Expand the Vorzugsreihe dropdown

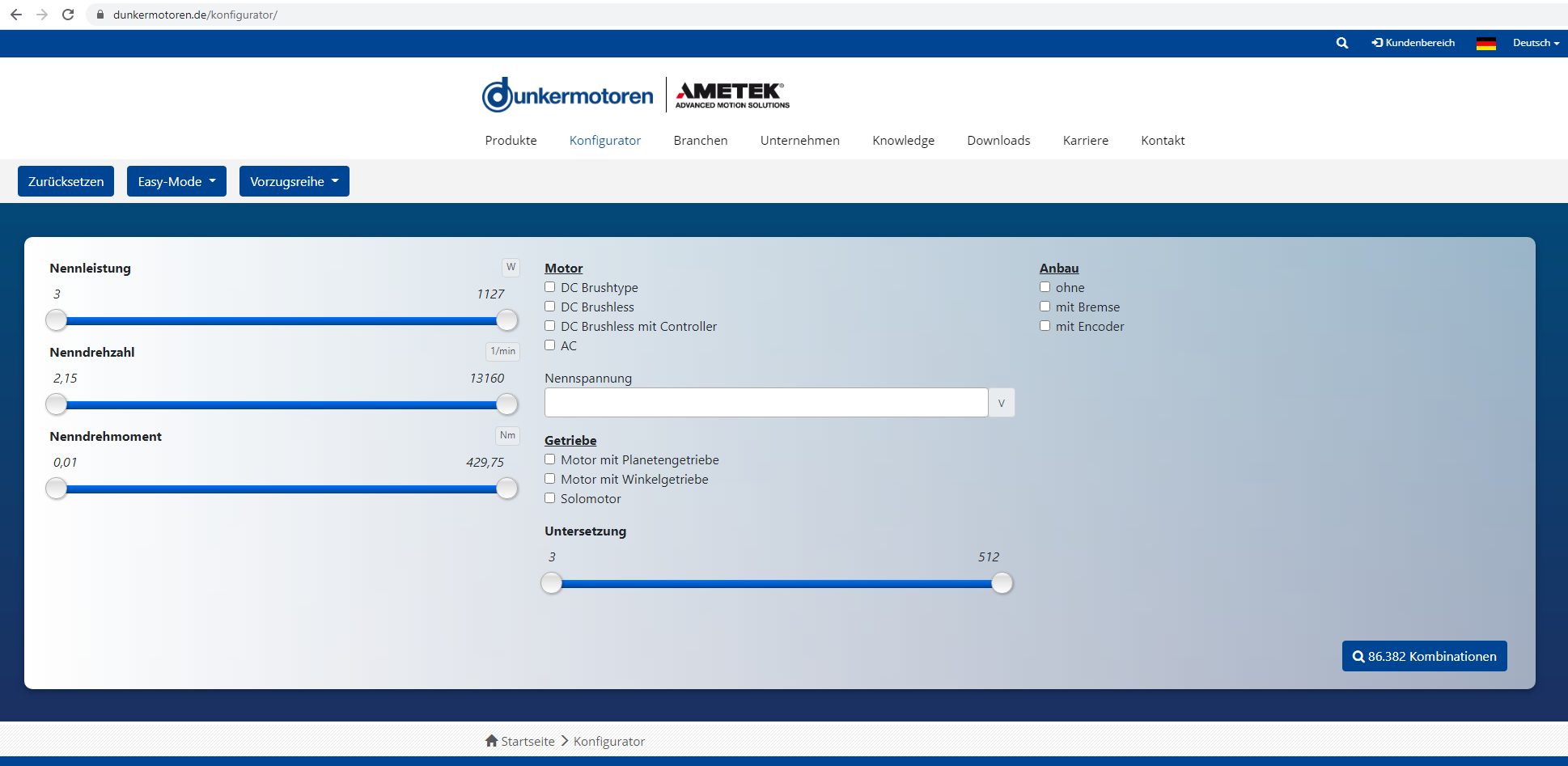tap(294, 181)
